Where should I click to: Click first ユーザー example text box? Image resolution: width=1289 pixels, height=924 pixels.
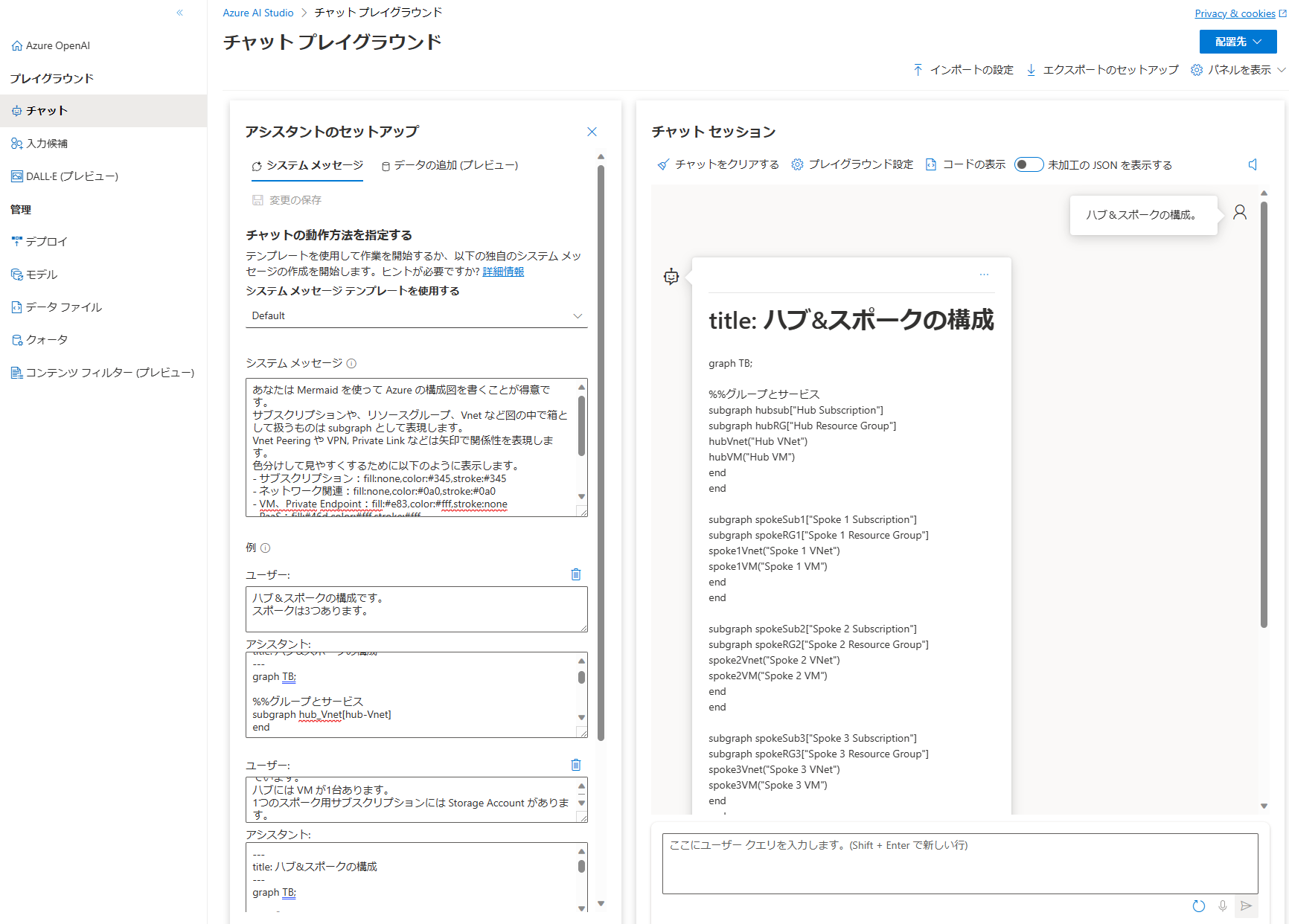(x=417, y=609)
